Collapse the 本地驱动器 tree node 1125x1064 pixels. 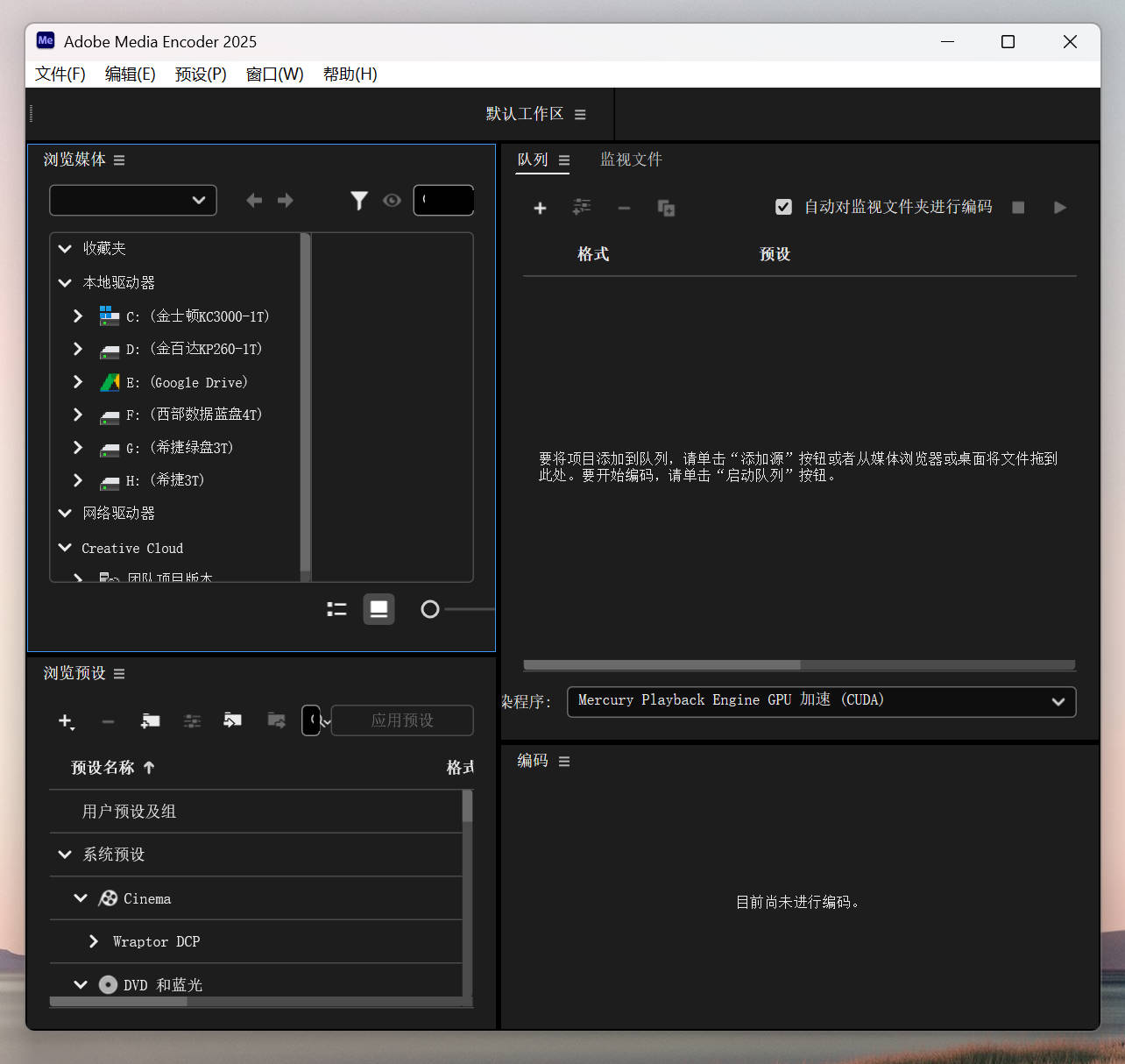pyautogui.click(x=65, y=283)
